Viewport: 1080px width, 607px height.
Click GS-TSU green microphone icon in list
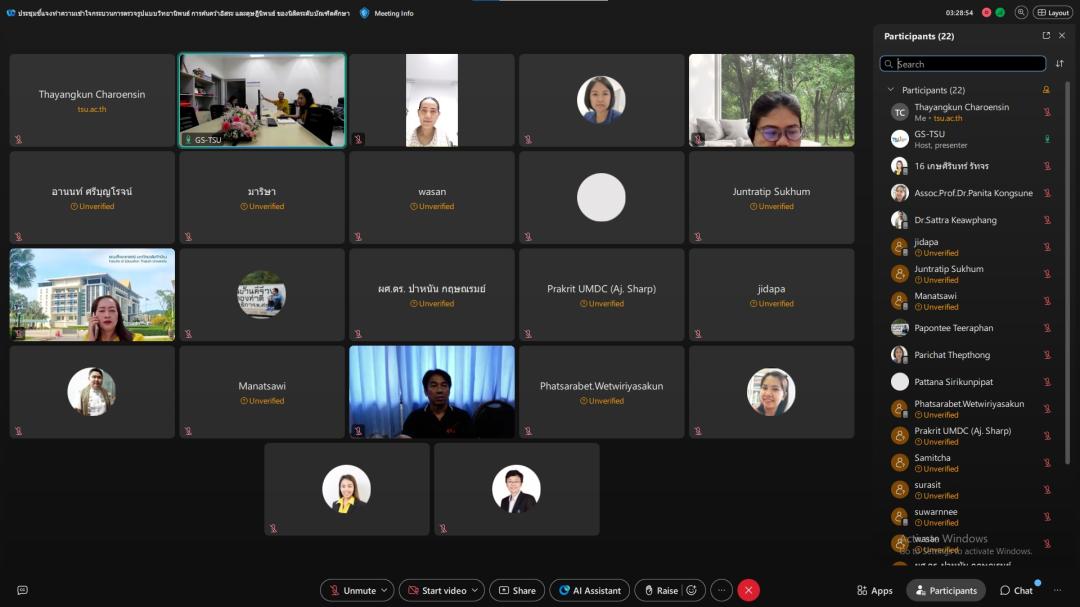point(1047,139)
